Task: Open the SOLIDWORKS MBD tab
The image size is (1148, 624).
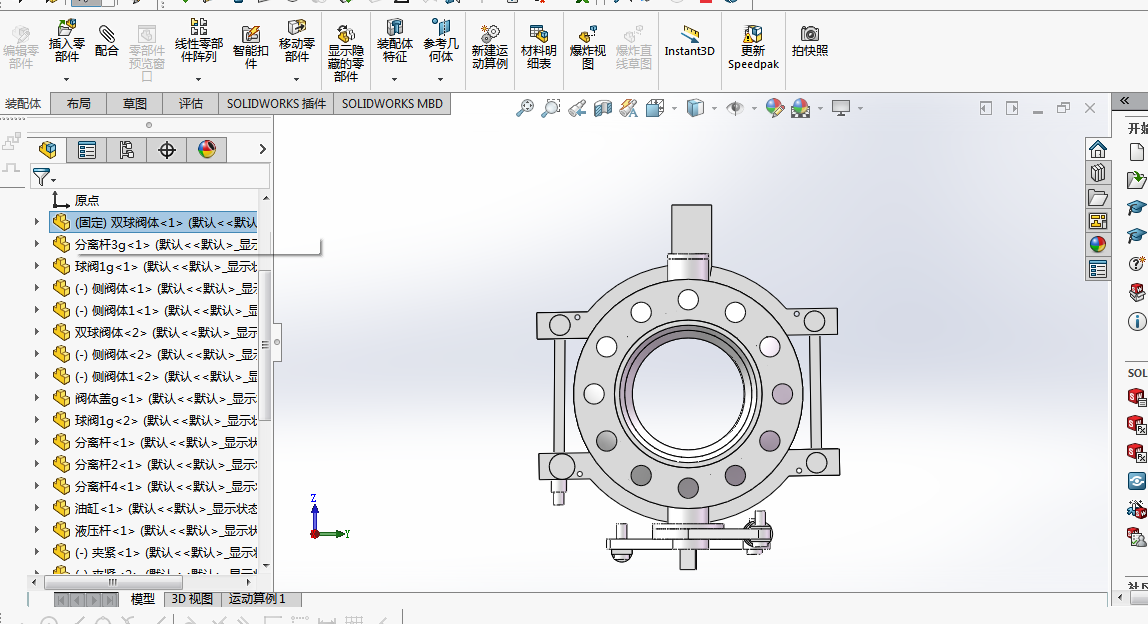Action: (x=392, y=103)
